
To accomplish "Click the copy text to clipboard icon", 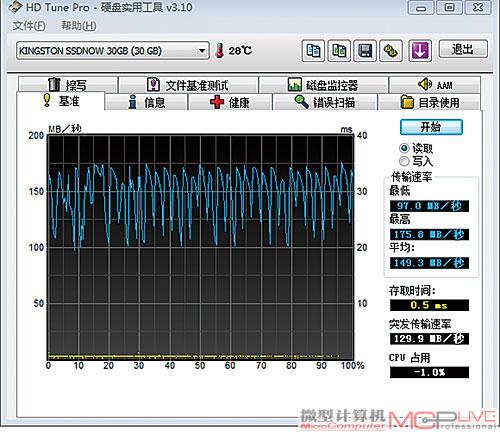I will (x=313, y=51).
